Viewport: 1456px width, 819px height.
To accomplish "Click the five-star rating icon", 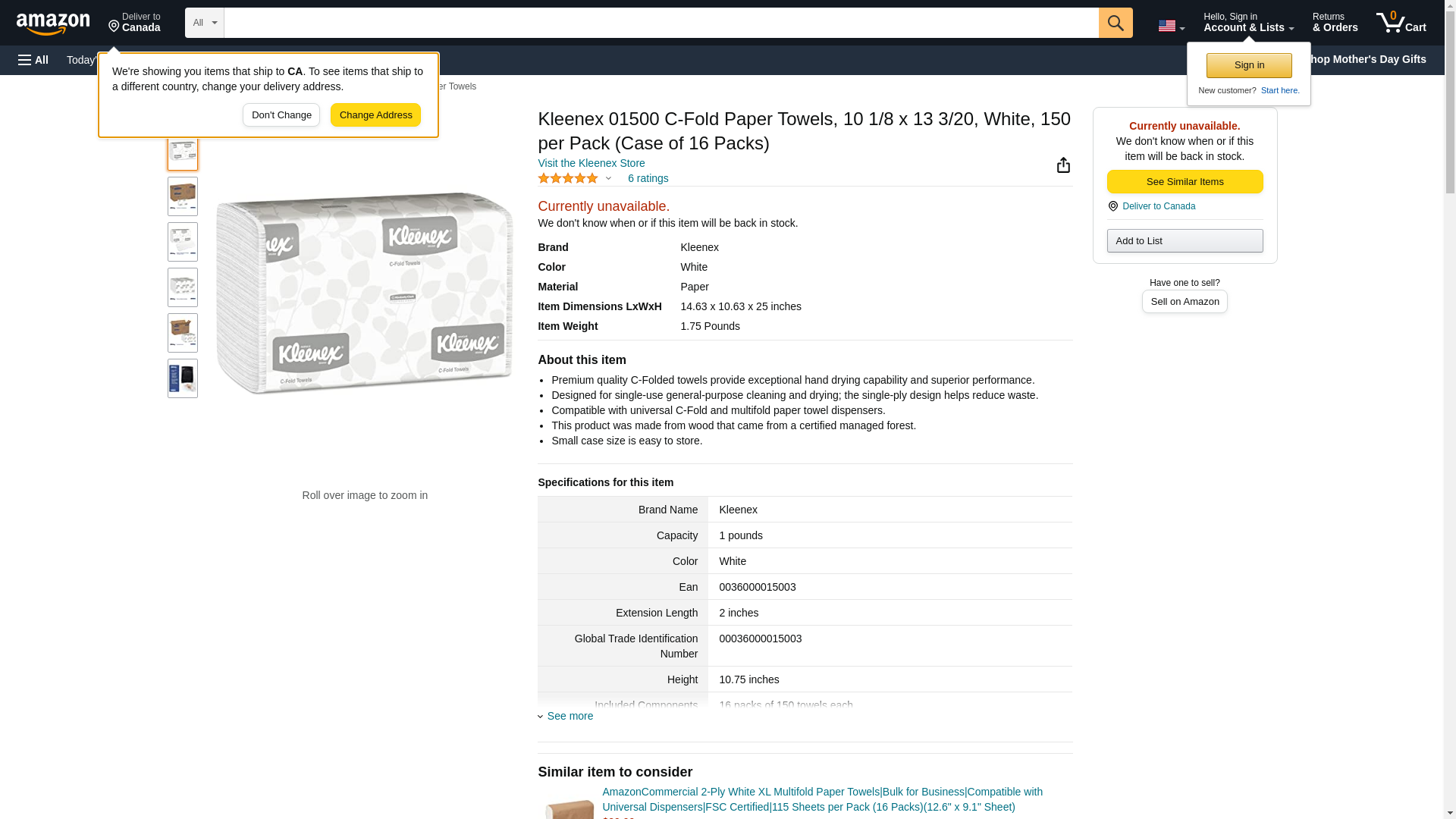I will coord(568,178).
